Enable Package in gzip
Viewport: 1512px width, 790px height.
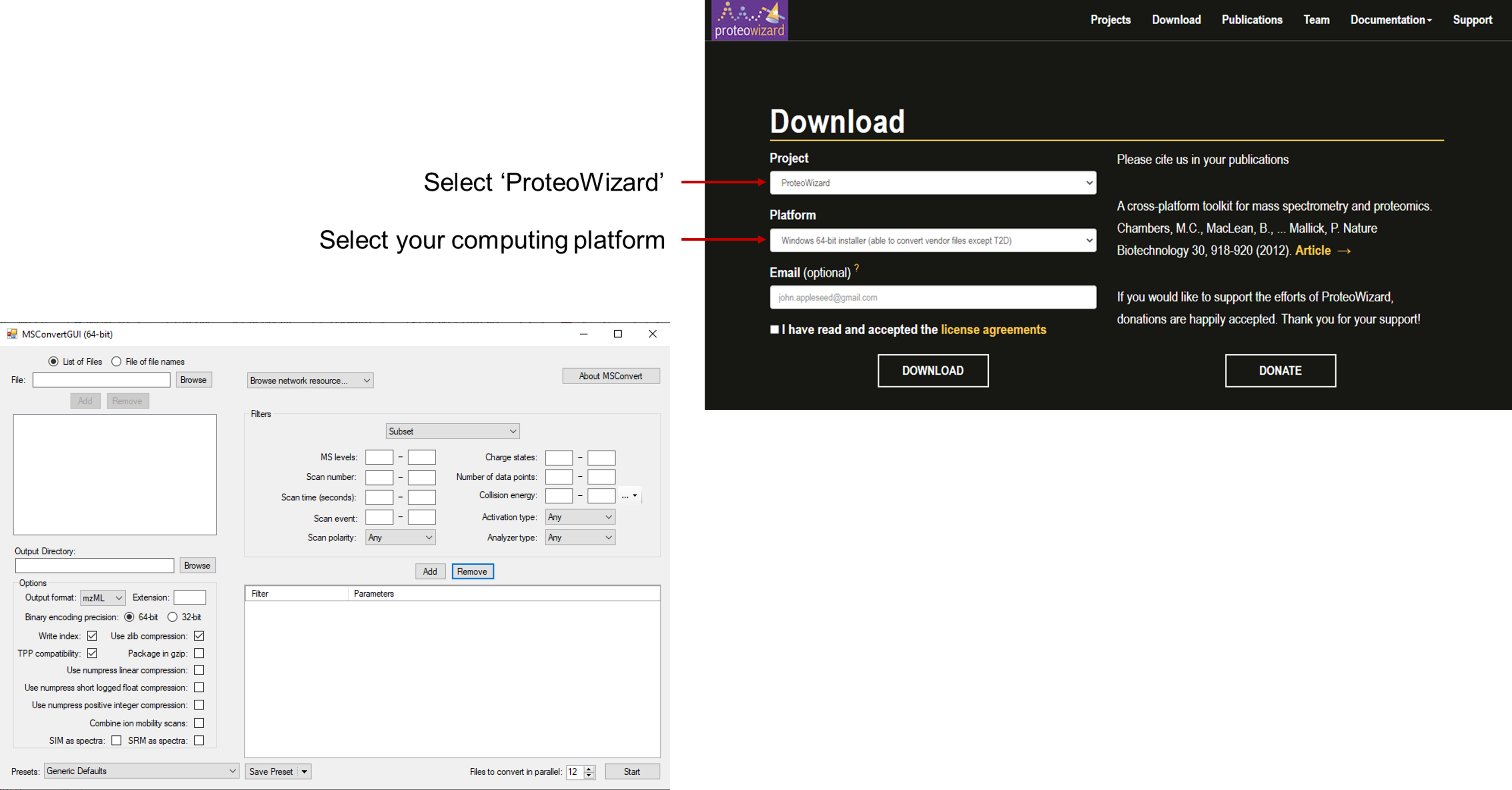point(199,653)
